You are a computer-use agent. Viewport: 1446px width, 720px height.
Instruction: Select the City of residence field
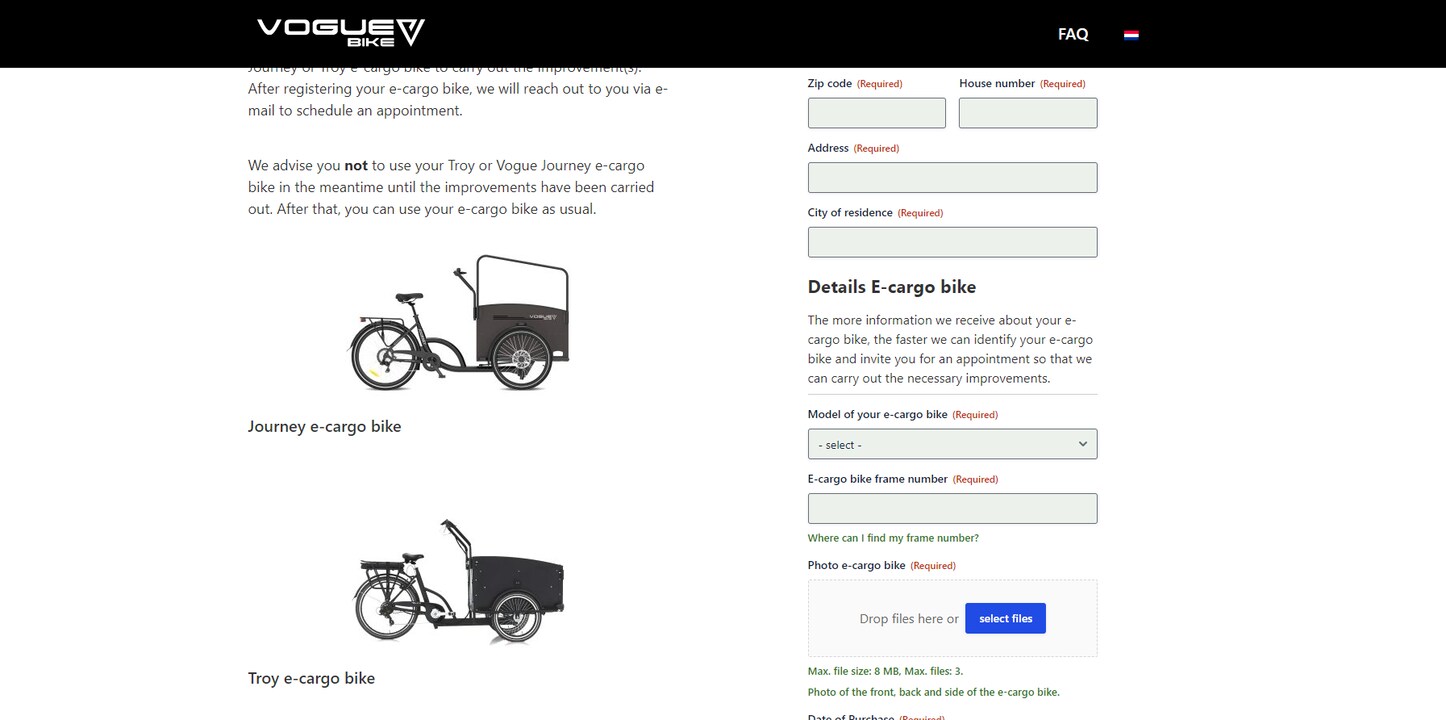952,242
